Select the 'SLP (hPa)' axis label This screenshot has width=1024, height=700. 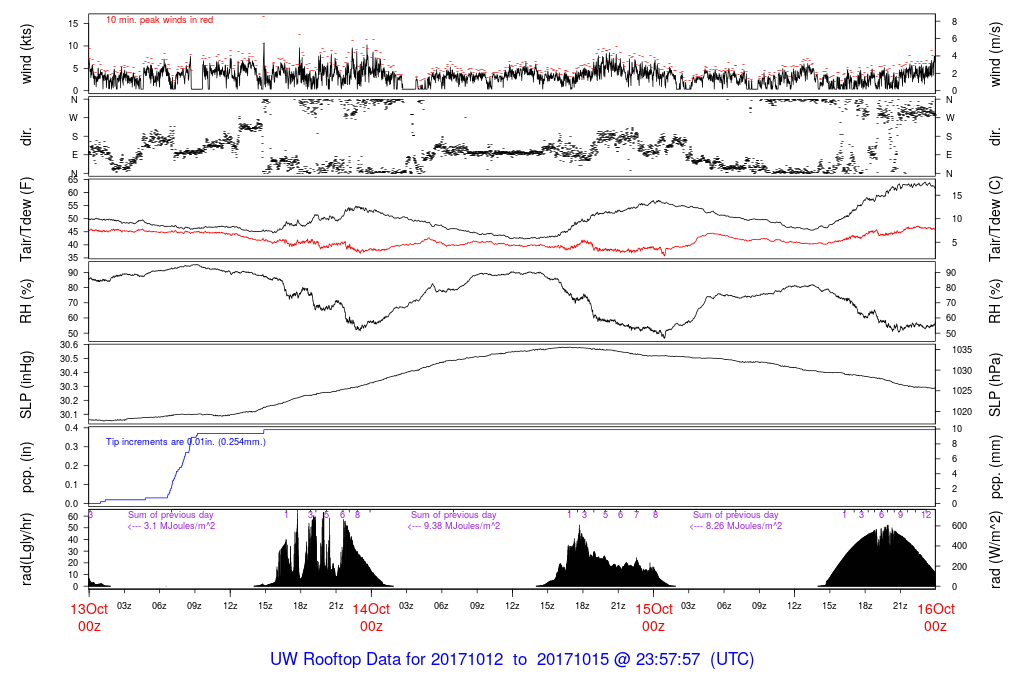(x=995, y=385)
